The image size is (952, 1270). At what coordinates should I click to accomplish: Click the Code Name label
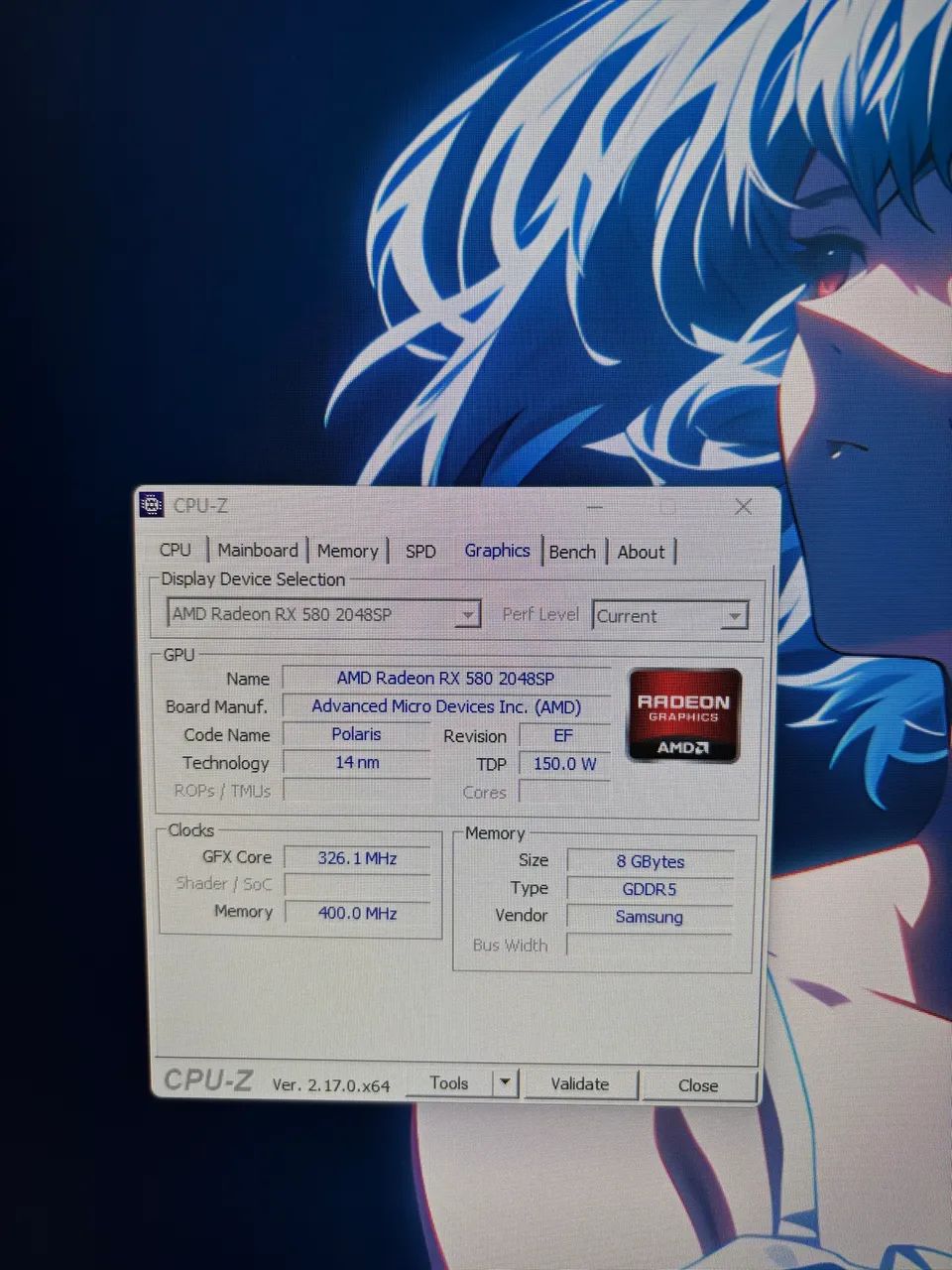click(x=226, y=735)
